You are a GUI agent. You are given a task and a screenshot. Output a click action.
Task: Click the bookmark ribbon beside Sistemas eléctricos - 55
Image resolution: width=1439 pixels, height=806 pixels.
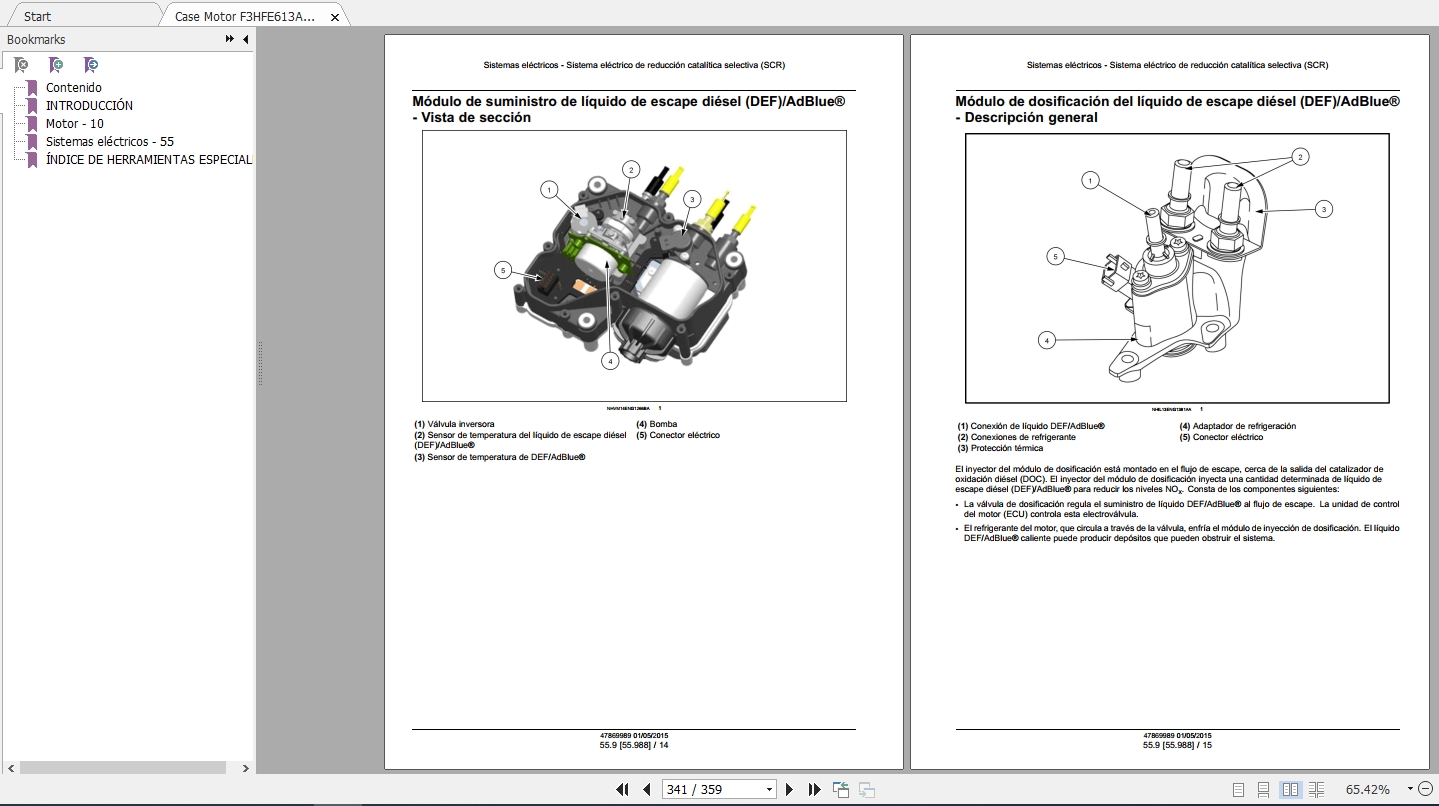33,142
